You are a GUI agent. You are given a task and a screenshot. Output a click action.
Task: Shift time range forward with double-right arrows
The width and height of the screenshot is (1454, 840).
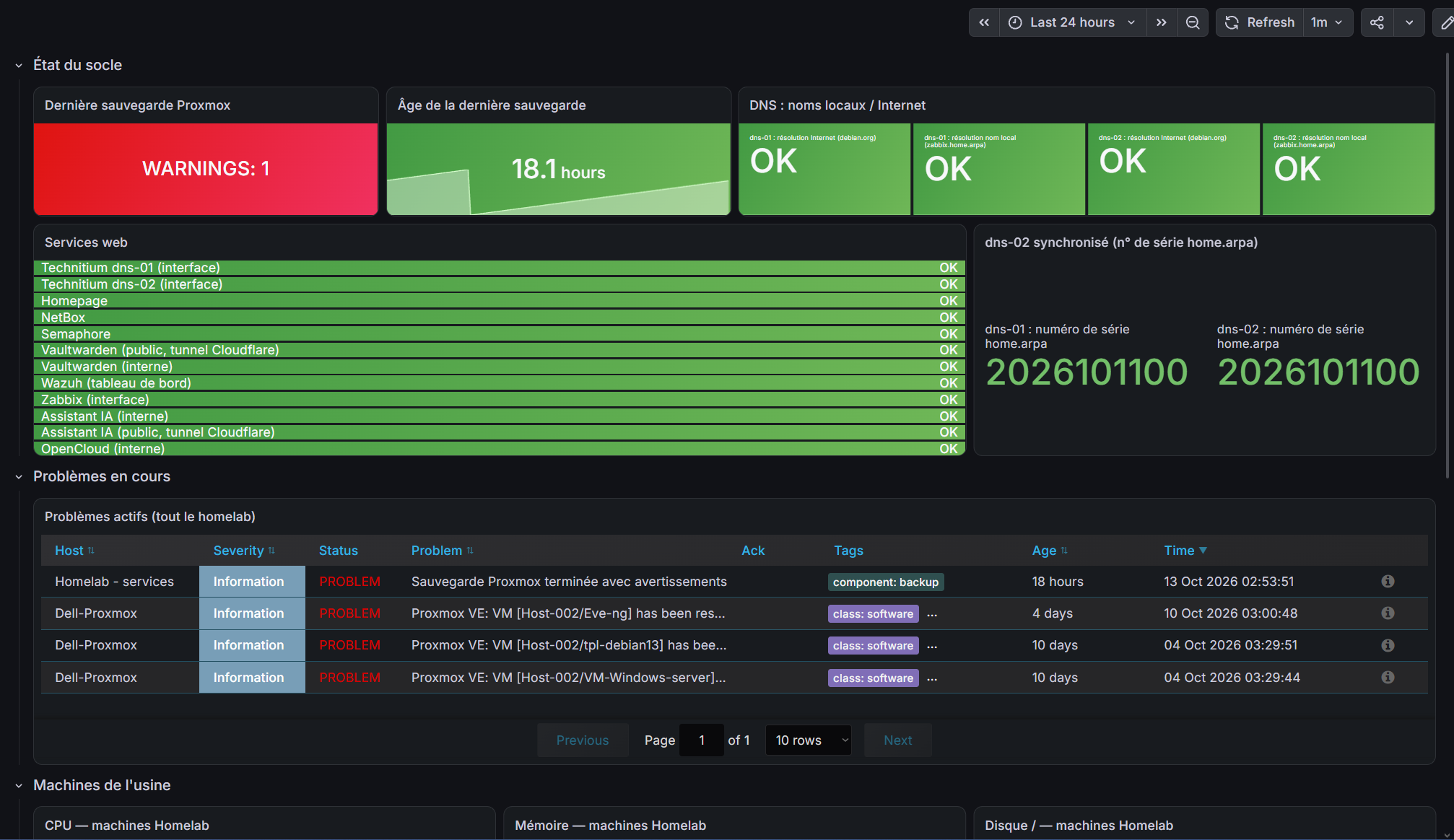(x=1161, y=22)
